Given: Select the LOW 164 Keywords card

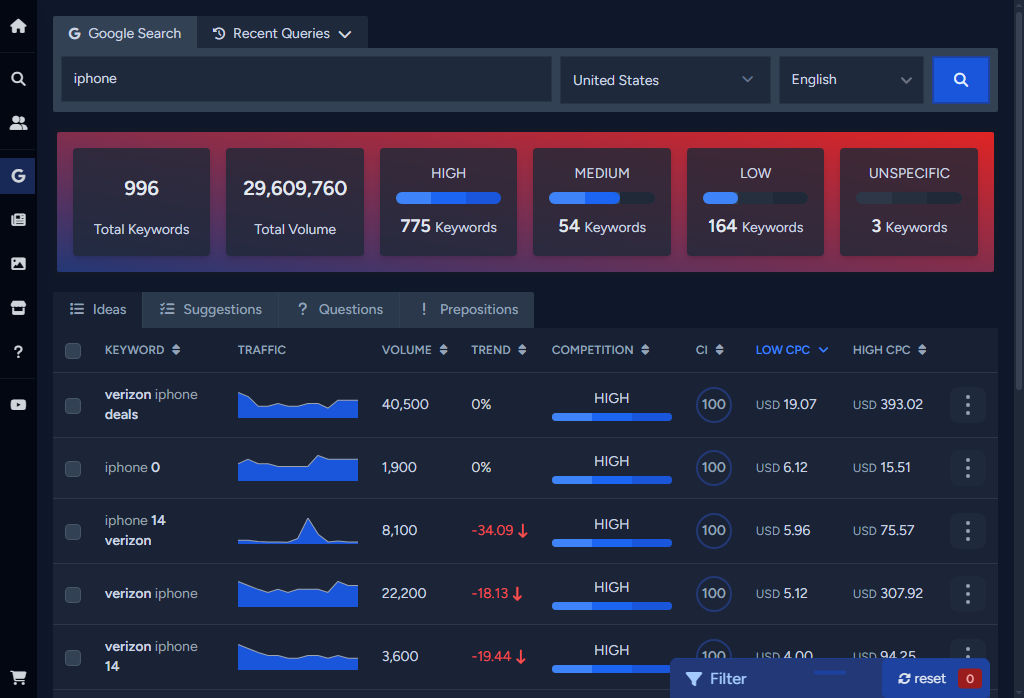Looking at the screenshot, I should 756,202.
